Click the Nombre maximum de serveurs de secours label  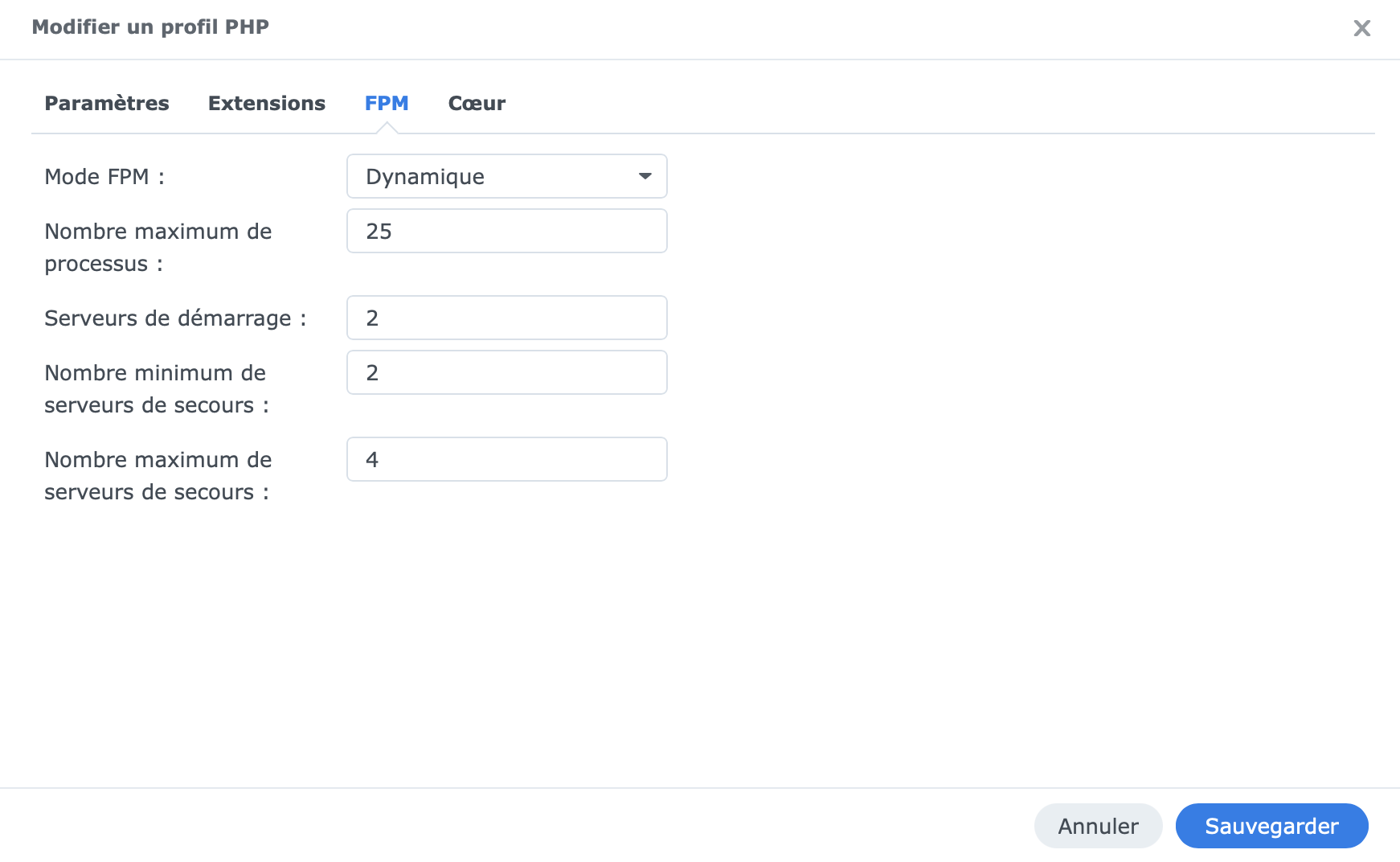pos(158,476)
